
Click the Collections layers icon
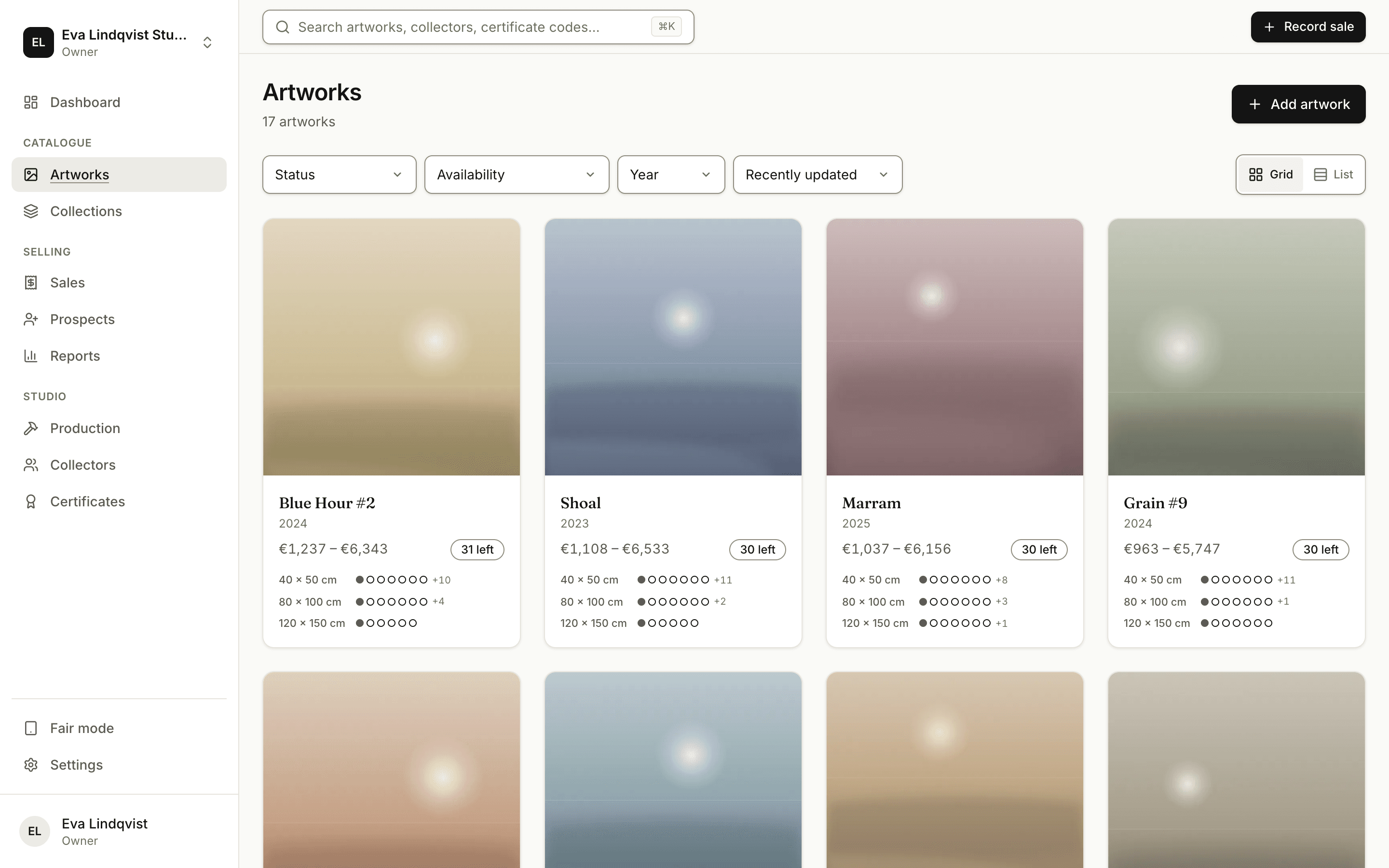tap(31, 211)
